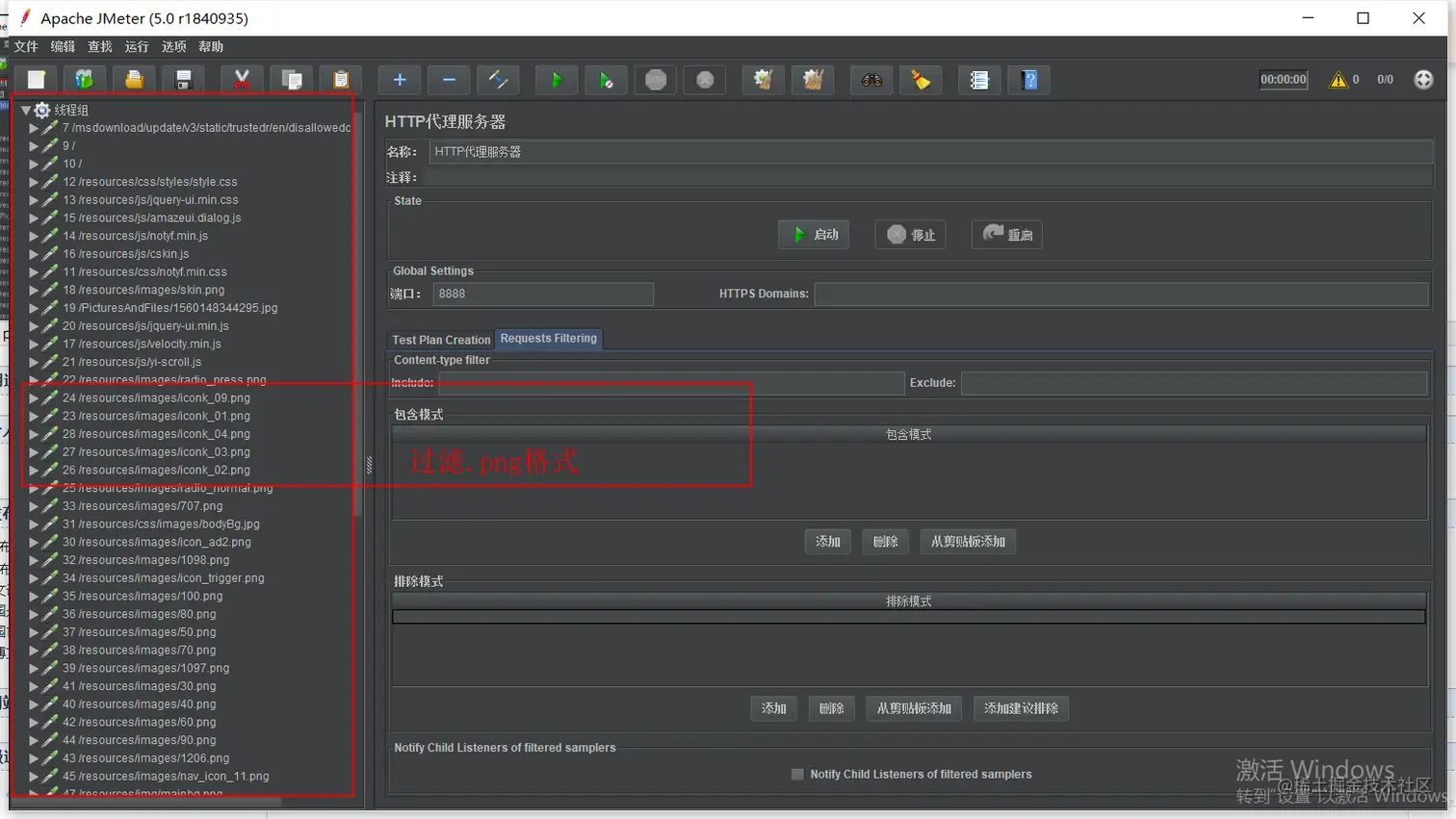
Task: Select 16 /resources/js/cskin.js tree item
Action: (125, 254)
